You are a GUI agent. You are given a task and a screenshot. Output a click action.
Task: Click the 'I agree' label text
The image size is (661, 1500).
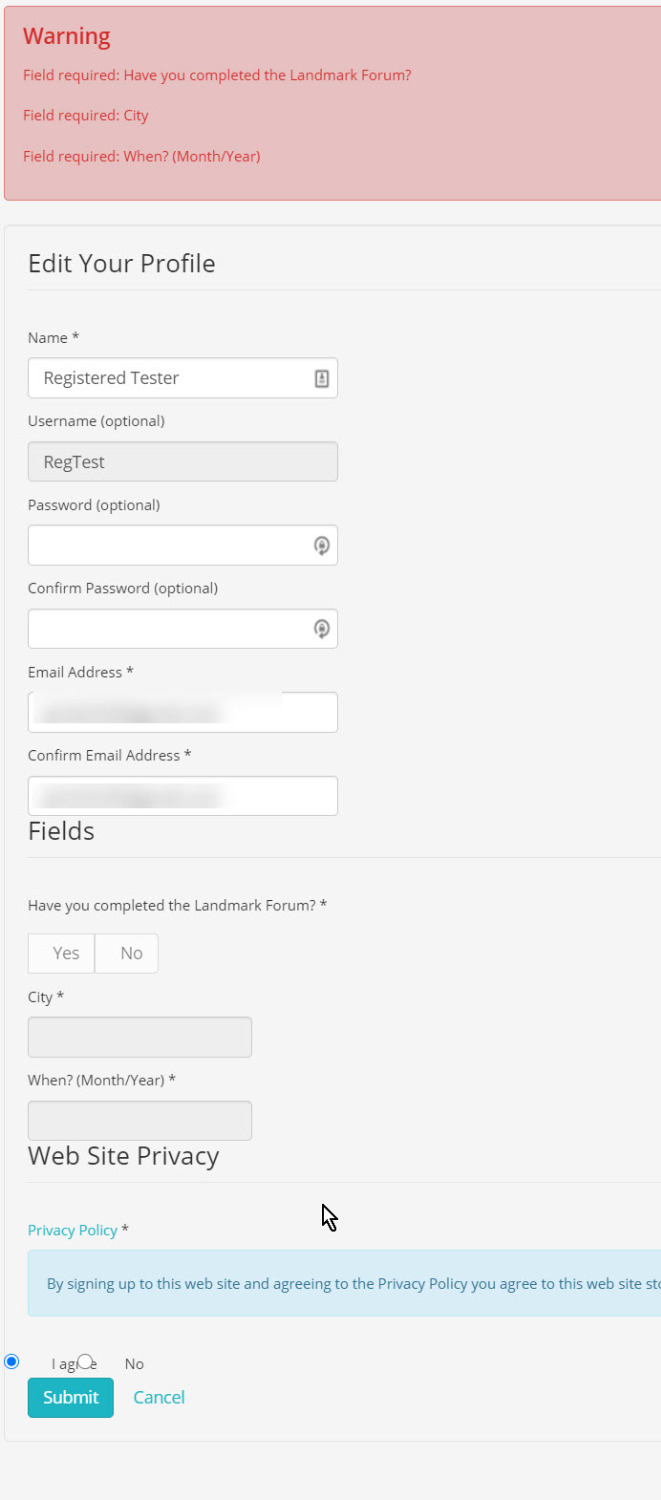click(74, 1364)
